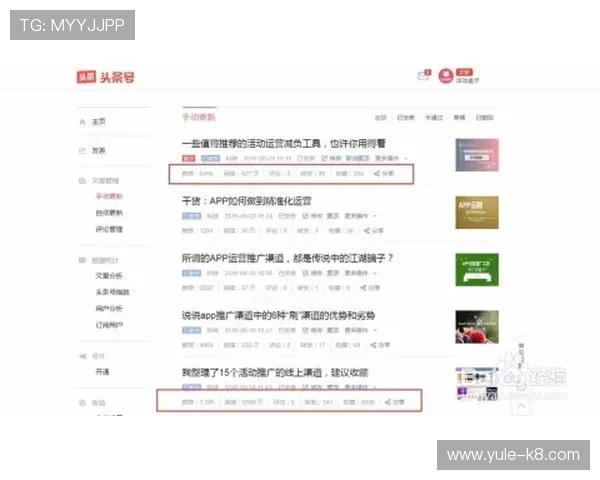600x480 pixels.
Task: Expand 更多操作 for 活动运营减负工具 article
Action: [x=391, y=158]
